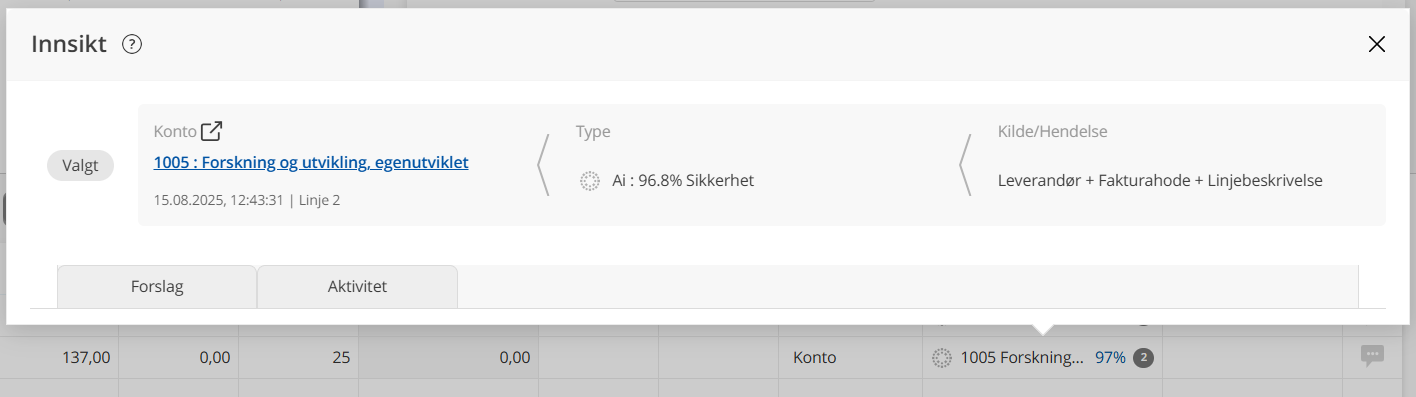This screenshot has height=397, width=1416.
Task: Close the Innsikt dialog
Action: coord(1377,44)
